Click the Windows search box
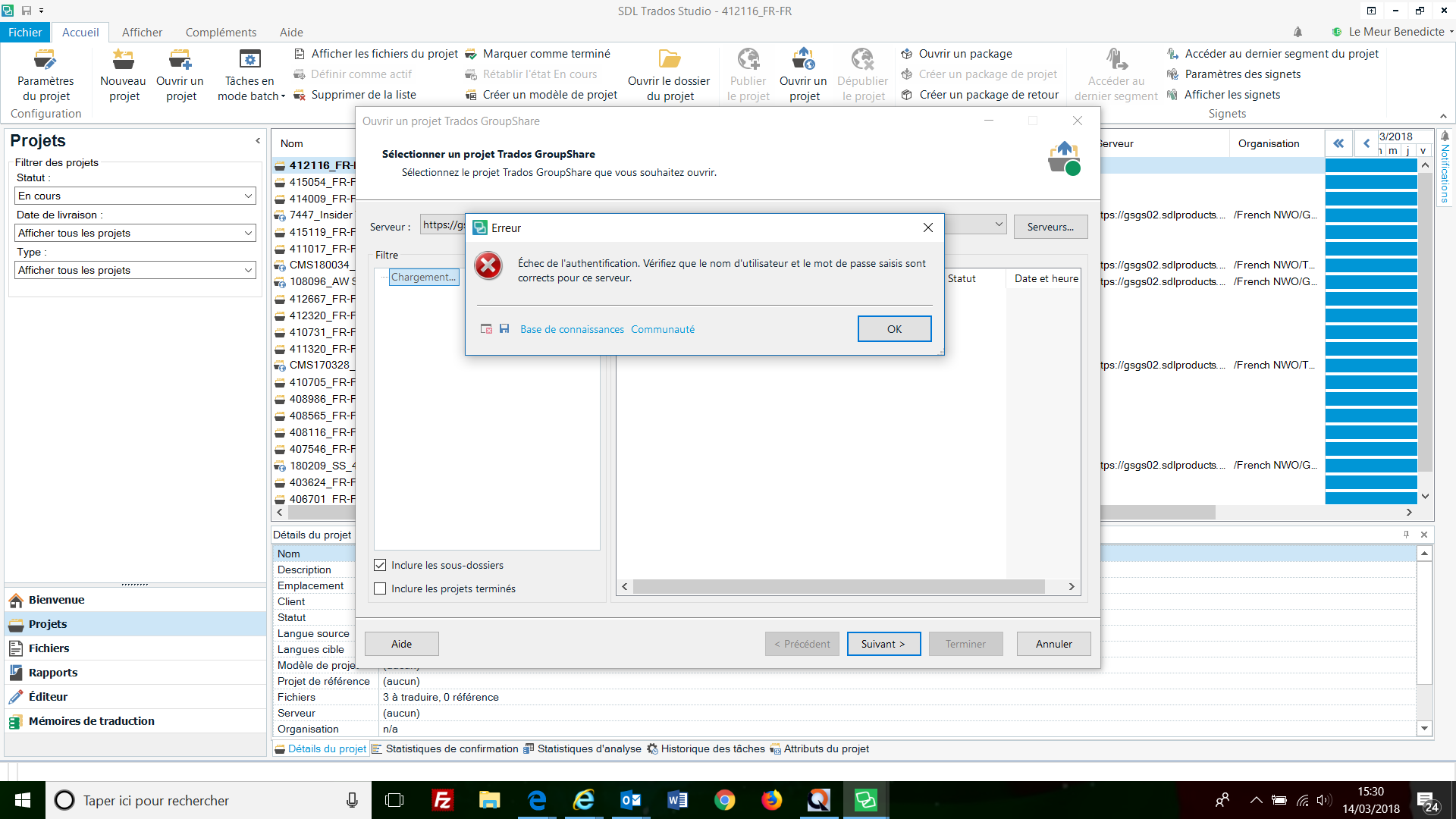This screenshot has width=1456, height=819. point(209,800)
